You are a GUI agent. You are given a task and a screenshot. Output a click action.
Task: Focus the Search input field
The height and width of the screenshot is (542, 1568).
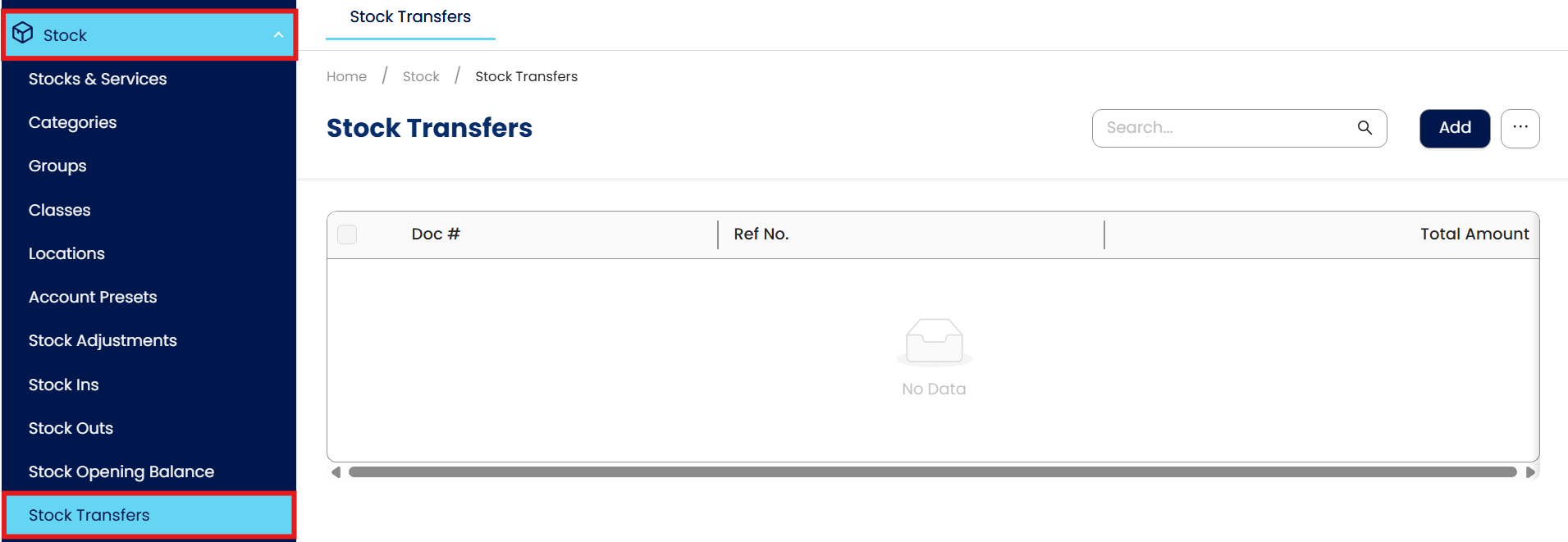tap(1223, 128)
